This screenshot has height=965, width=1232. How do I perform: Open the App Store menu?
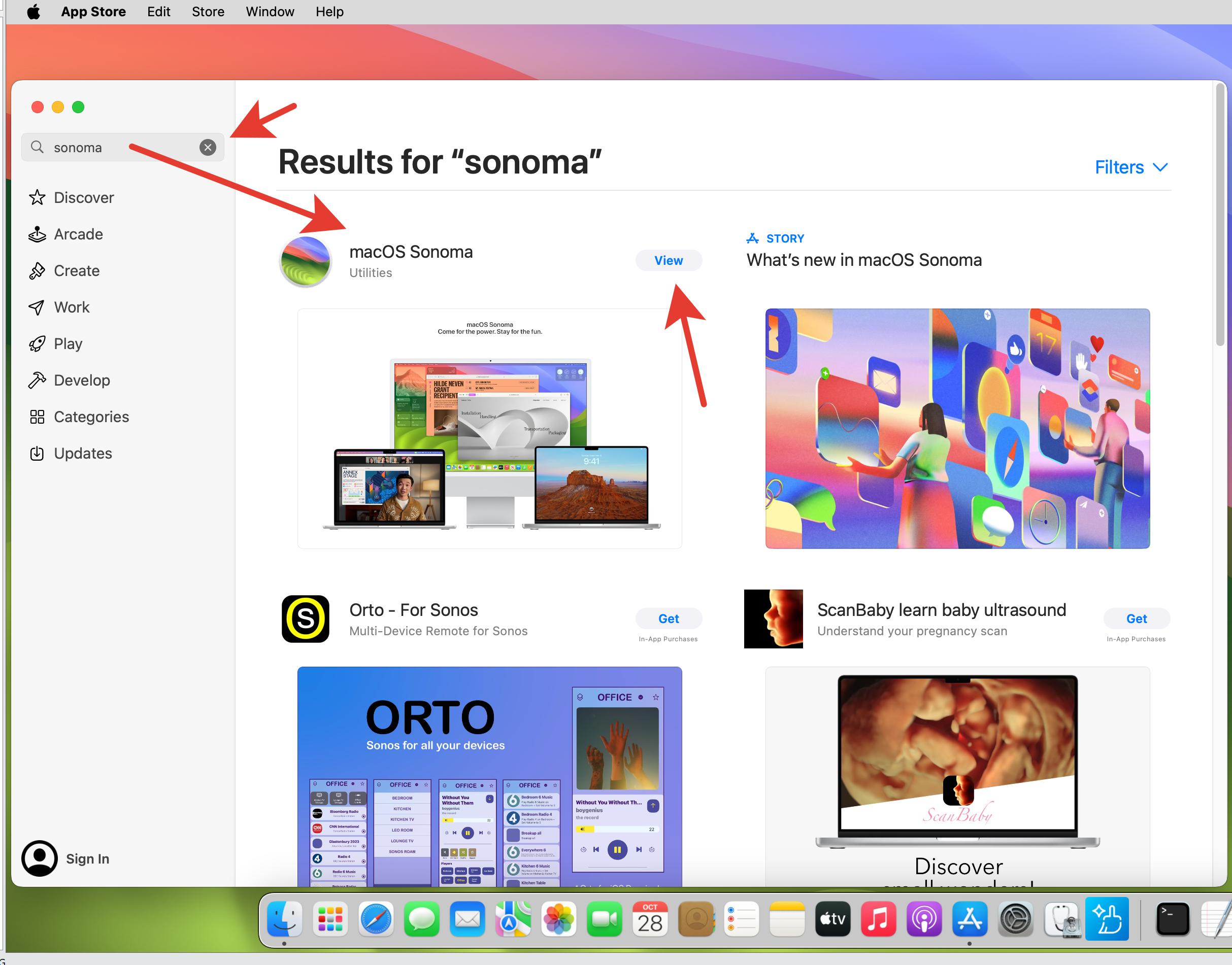click(93, 12)
